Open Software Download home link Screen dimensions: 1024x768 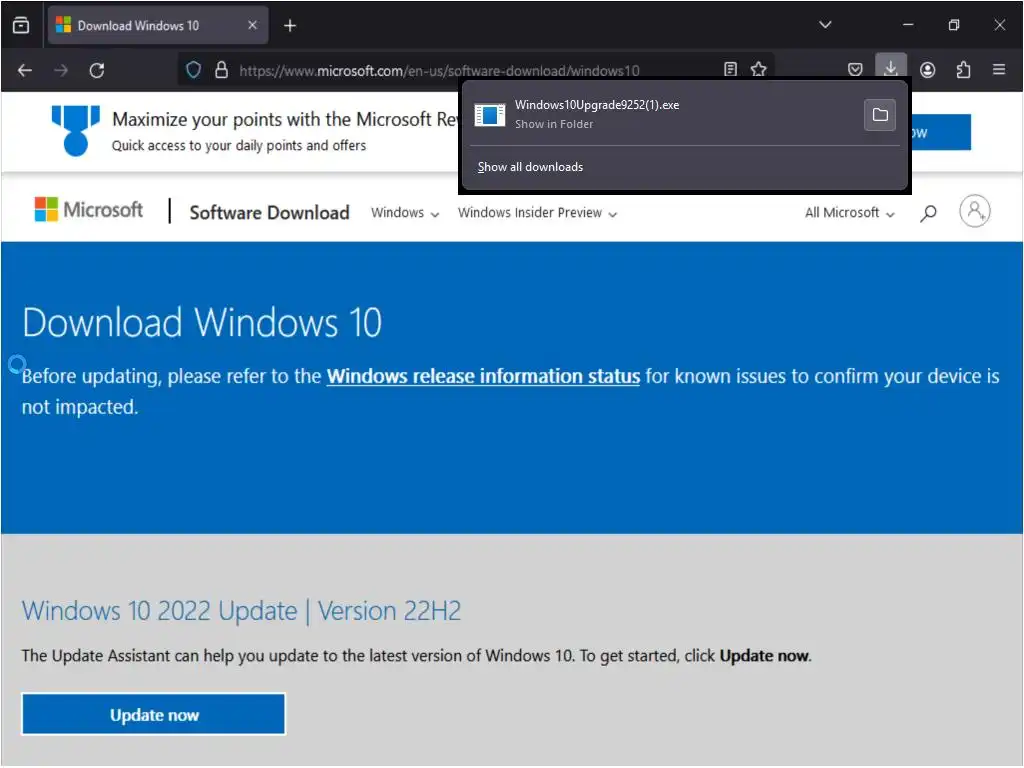(x=269, y=212)
